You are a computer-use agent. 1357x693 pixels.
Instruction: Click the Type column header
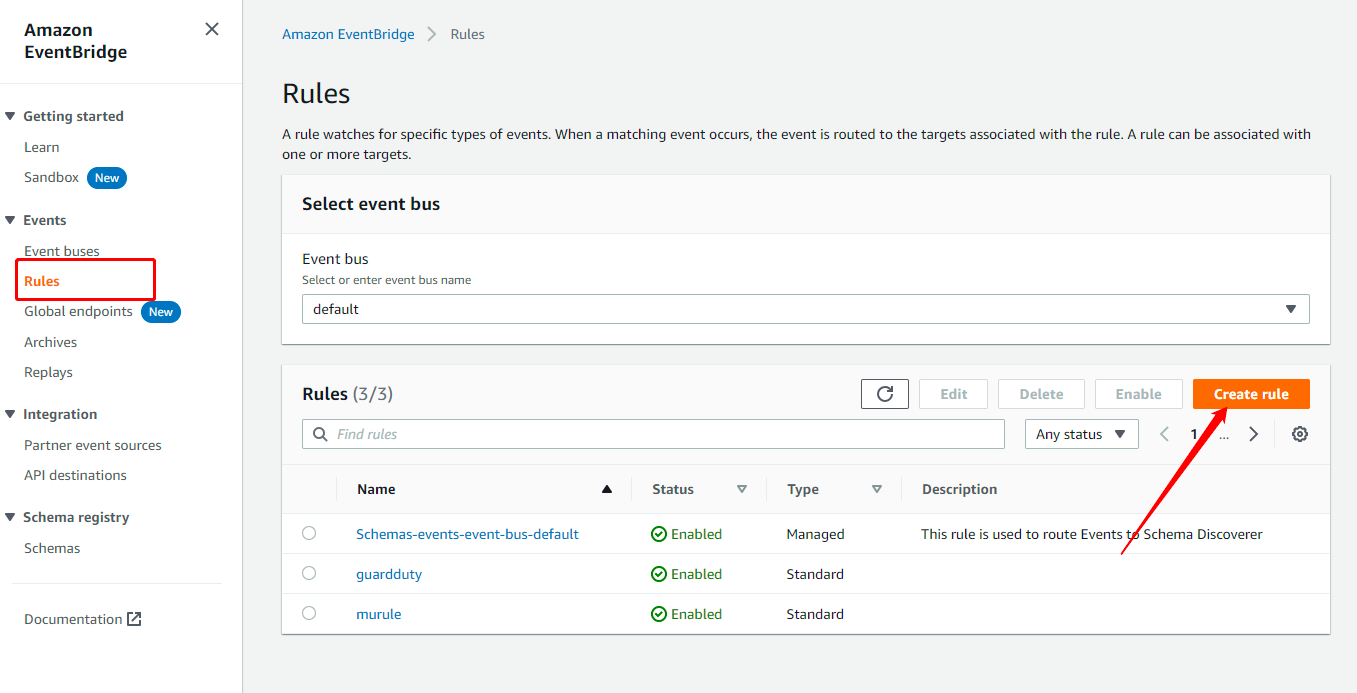pyautogui.click(x=803, y=489)
